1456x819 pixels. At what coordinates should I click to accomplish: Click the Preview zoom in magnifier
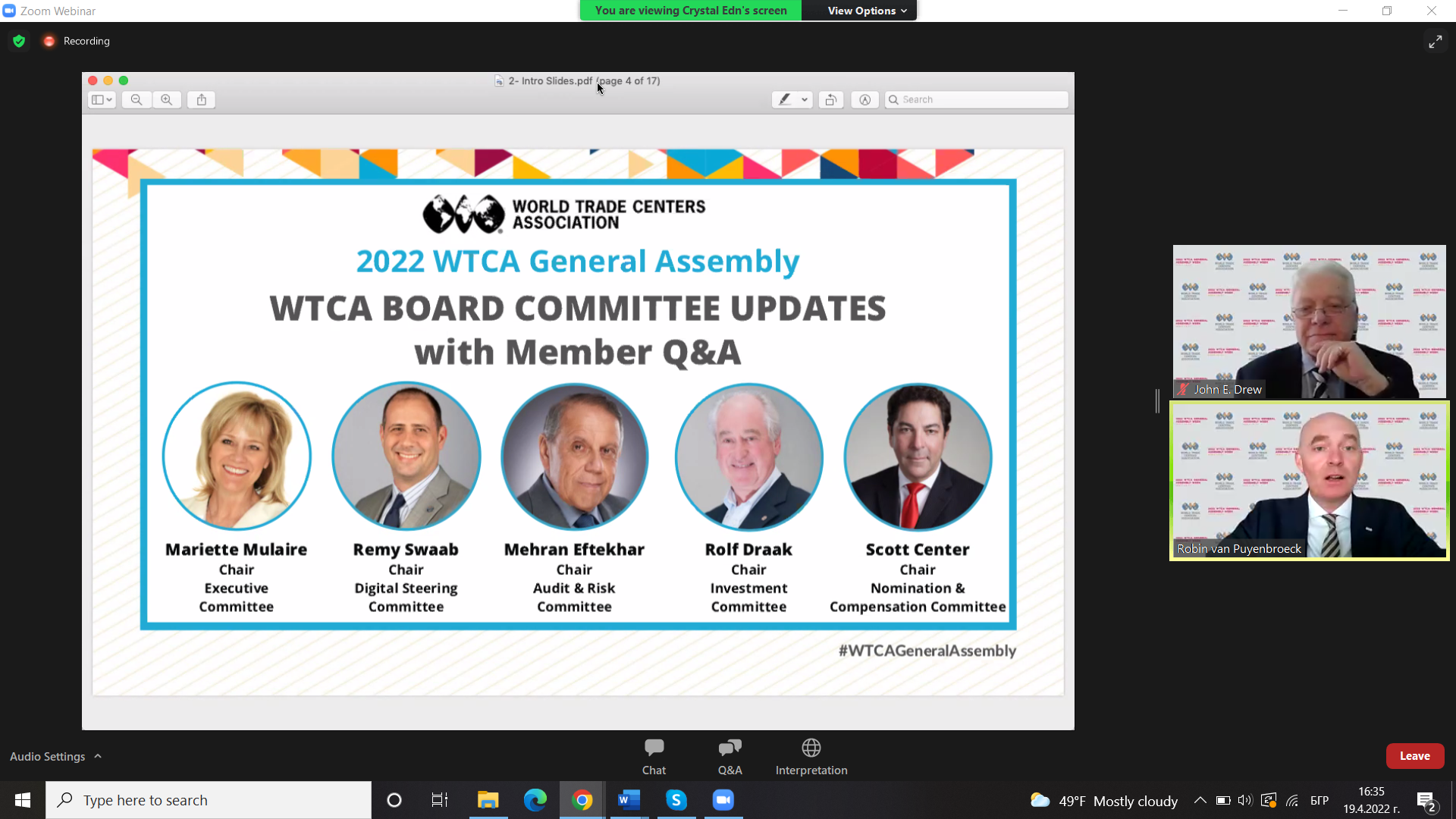tap(167, 99)
